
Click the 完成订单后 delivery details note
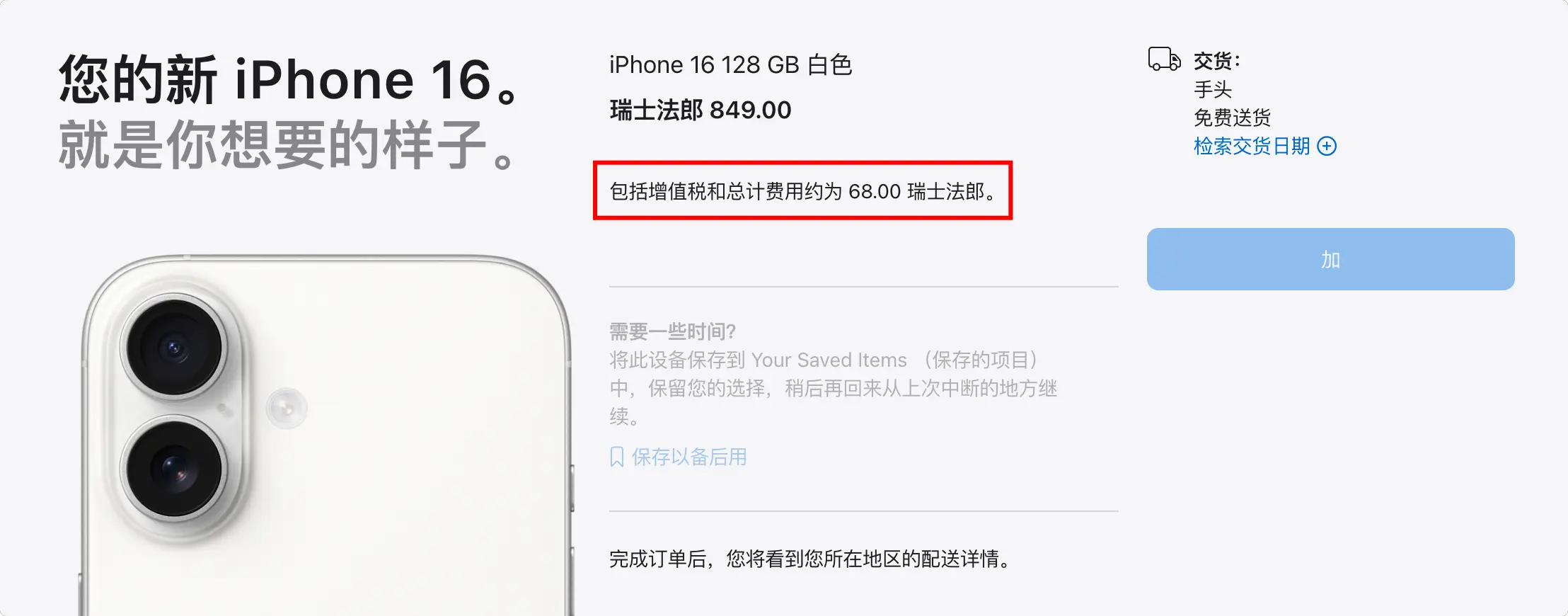812,559
